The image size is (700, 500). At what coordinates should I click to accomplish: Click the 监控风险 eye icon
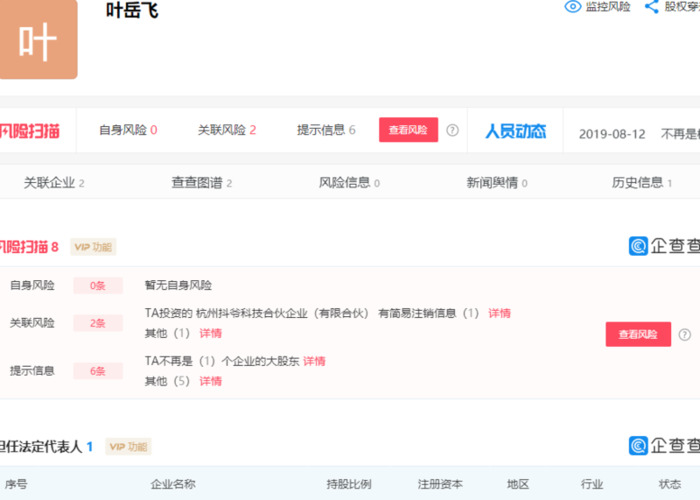click(573, 7)
